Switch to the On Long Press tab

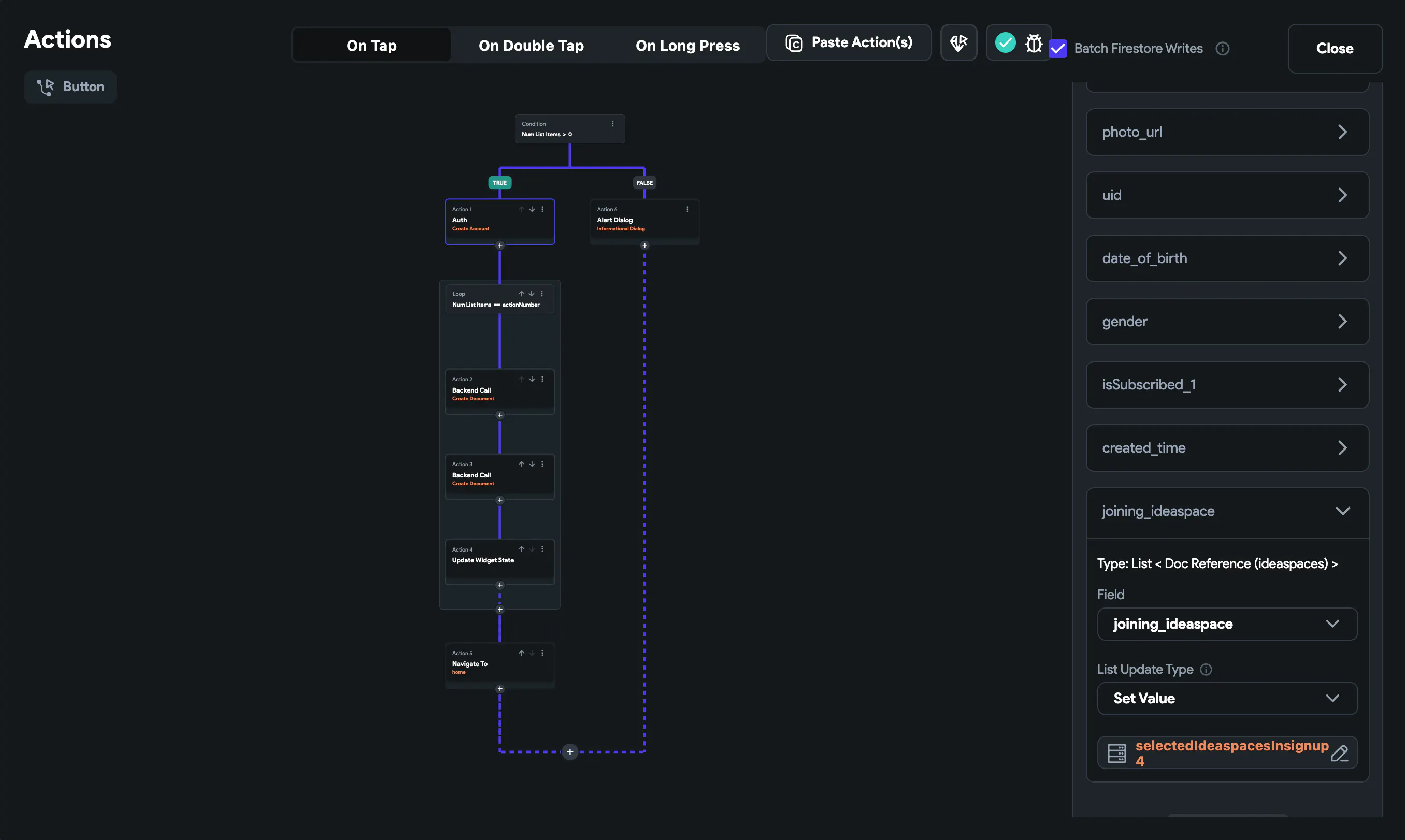click(687, 45)
